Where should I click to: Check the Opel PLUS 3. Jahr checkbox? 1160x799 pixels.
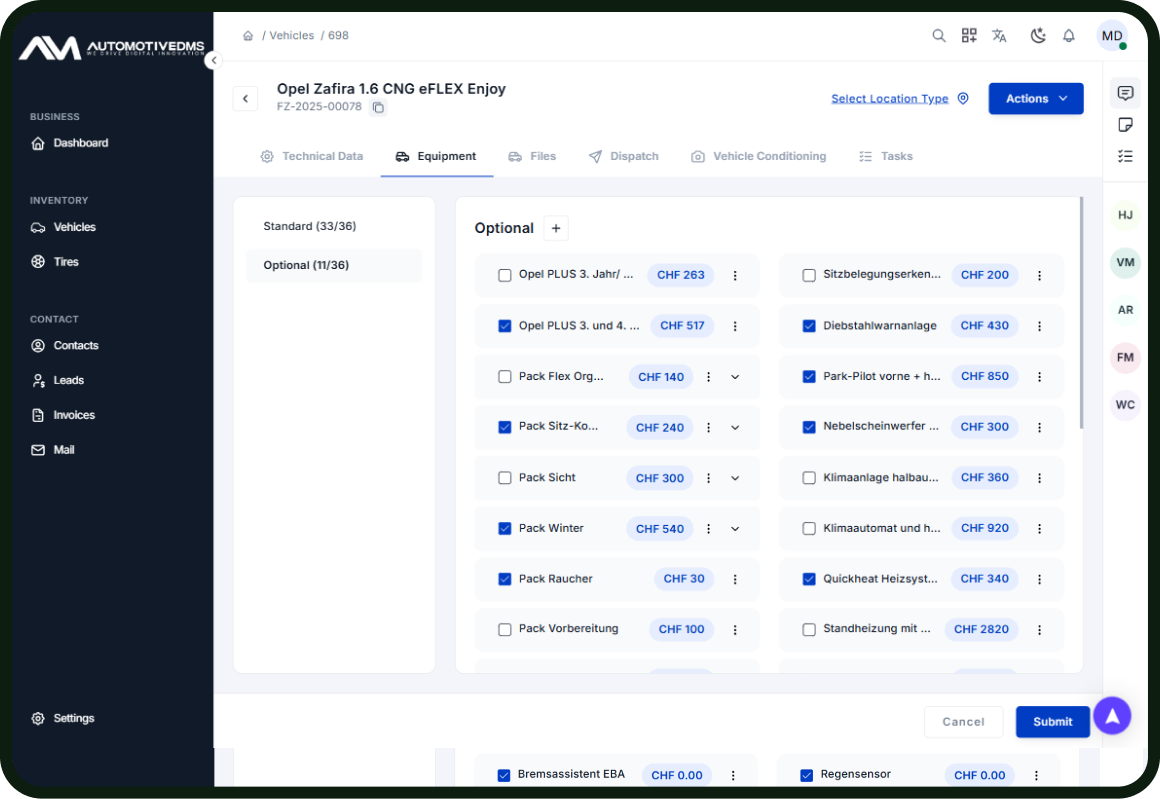pyautogui.click(x=505, y=275)
